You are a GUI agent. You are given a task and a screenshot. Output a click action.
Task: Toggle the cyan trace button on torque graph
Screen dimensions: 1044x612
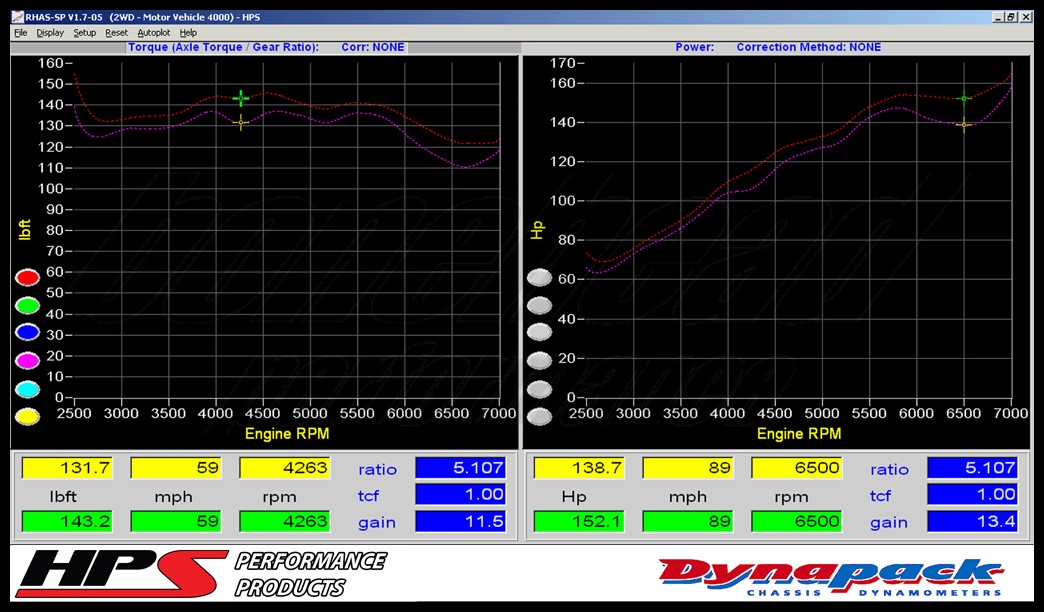(27, 388)
